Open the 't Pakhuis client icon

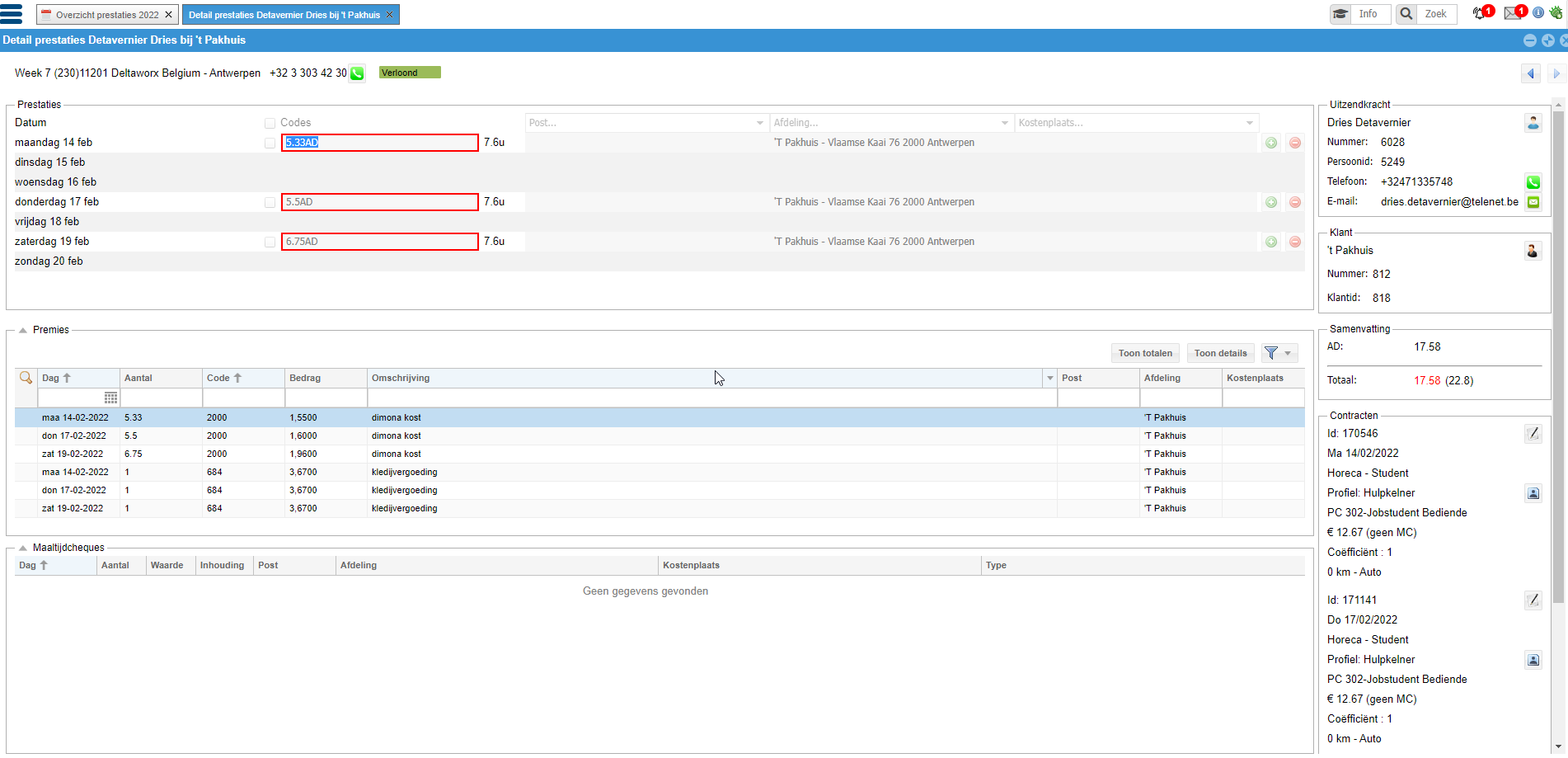(1533, 251)
